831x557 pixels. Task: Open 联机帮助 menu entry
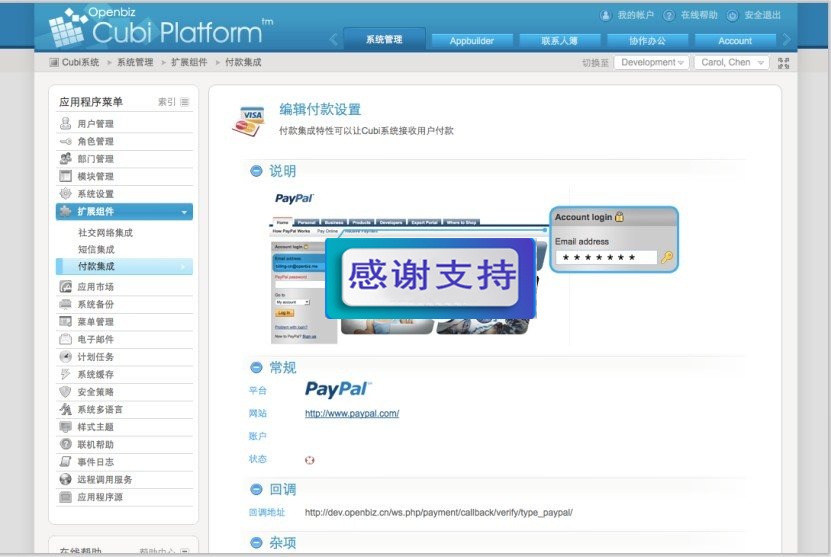point(124,444)
